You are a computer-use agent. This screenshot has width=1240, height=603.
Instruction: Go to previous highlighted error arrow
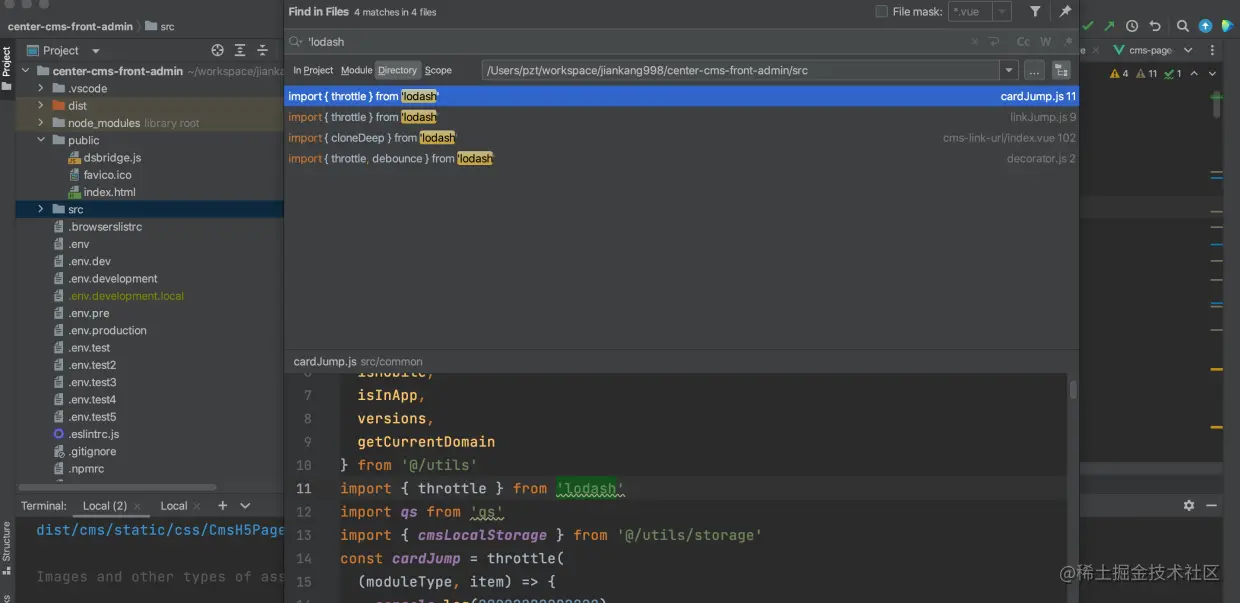click(1195, 73)
